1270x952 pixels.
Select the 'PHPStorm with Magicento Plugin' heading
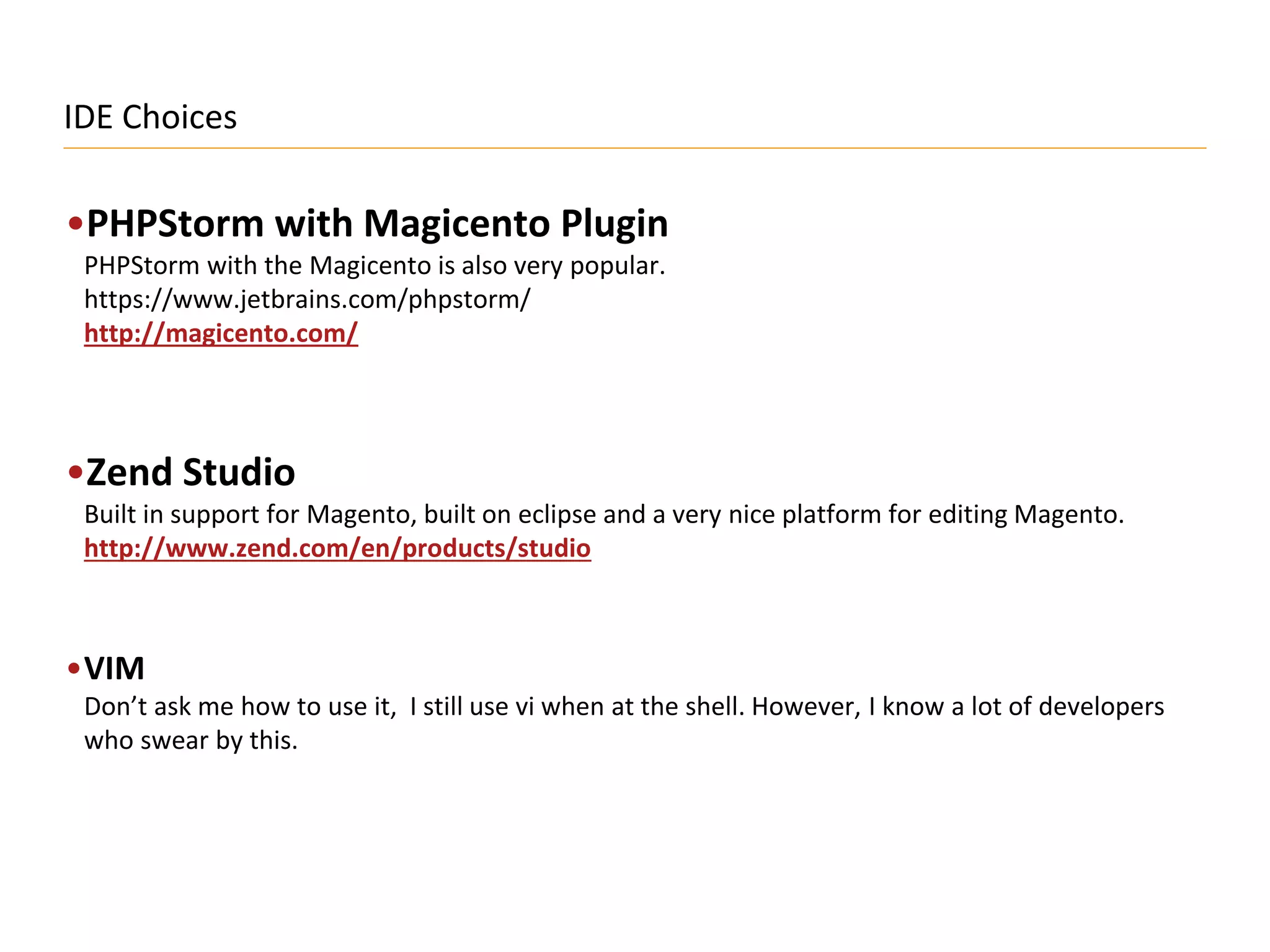377,223
